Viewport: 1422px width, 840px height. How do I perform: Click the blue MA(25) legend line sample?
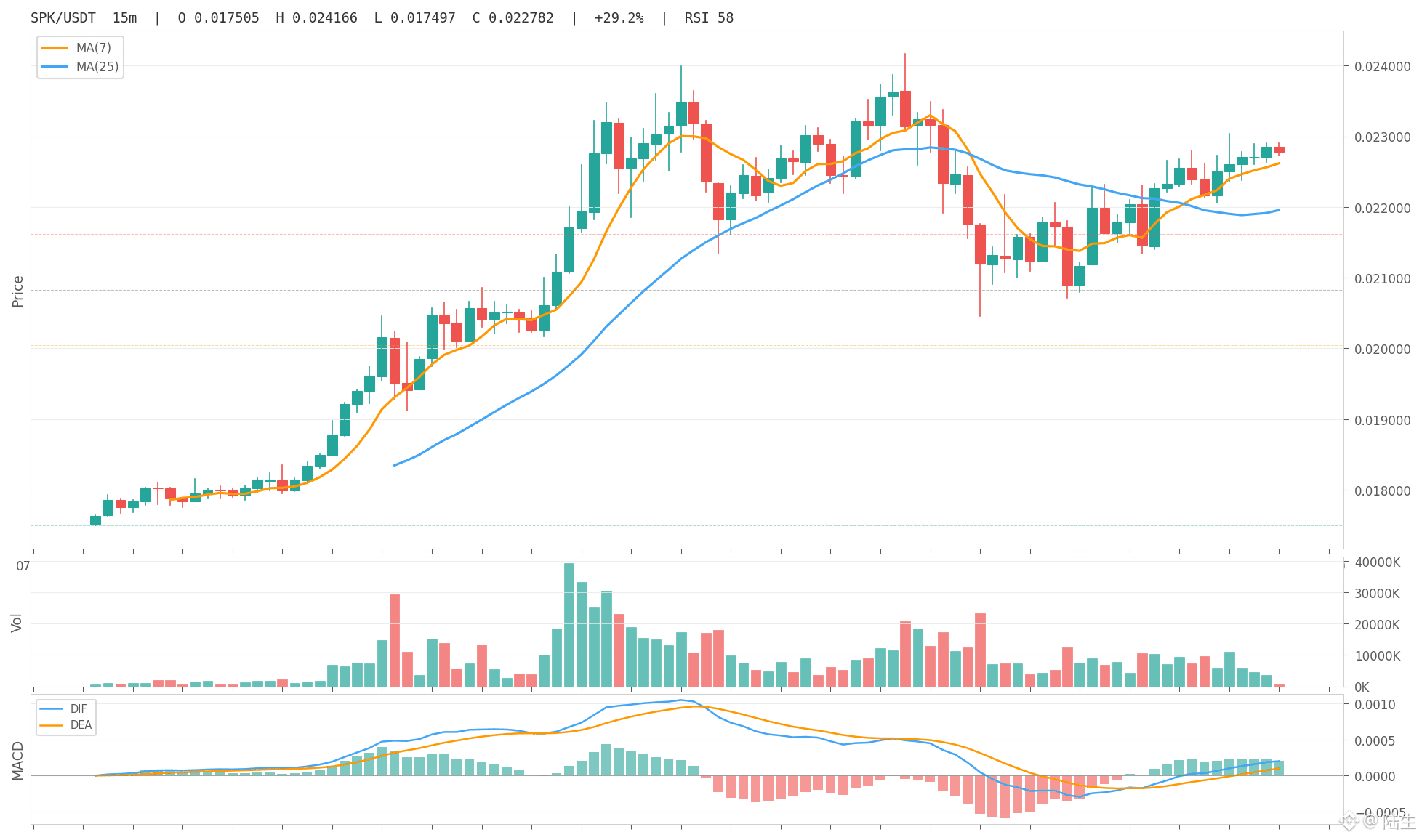tap(55, 67)
